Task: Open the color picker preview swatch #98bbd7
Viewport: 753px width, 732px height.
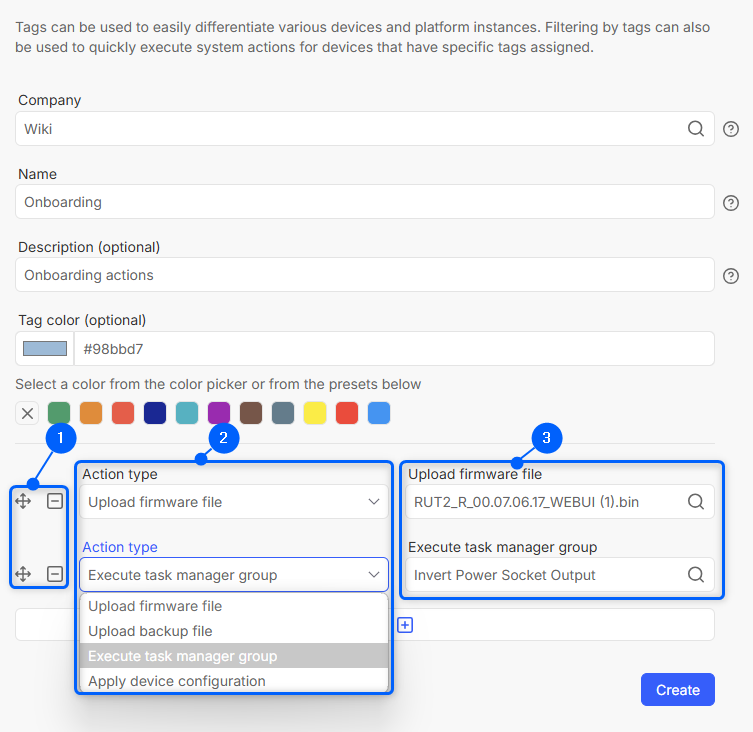Action: point(45,349)
